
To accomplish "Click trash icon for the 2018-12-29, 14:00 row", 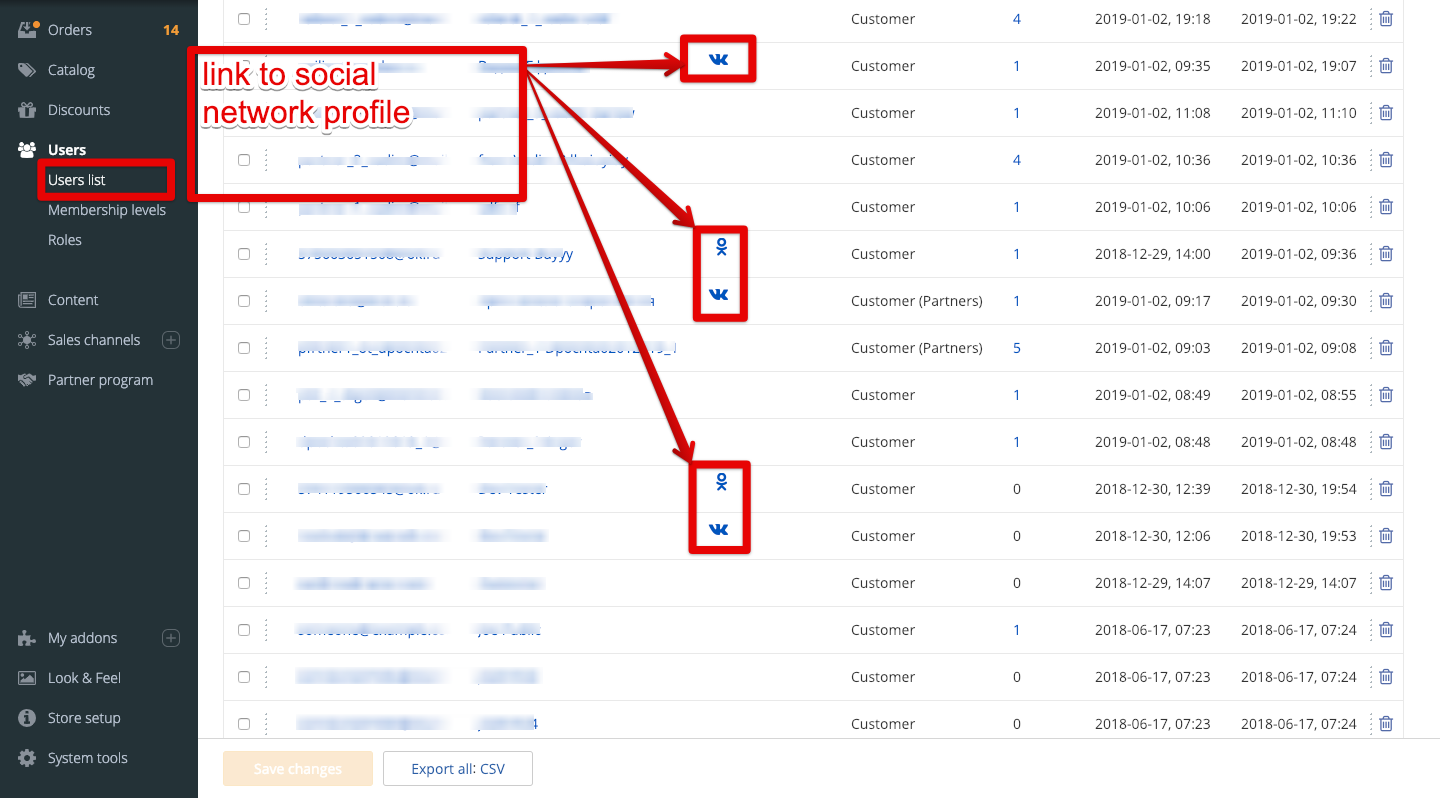I will click(x=1386, y=254).
